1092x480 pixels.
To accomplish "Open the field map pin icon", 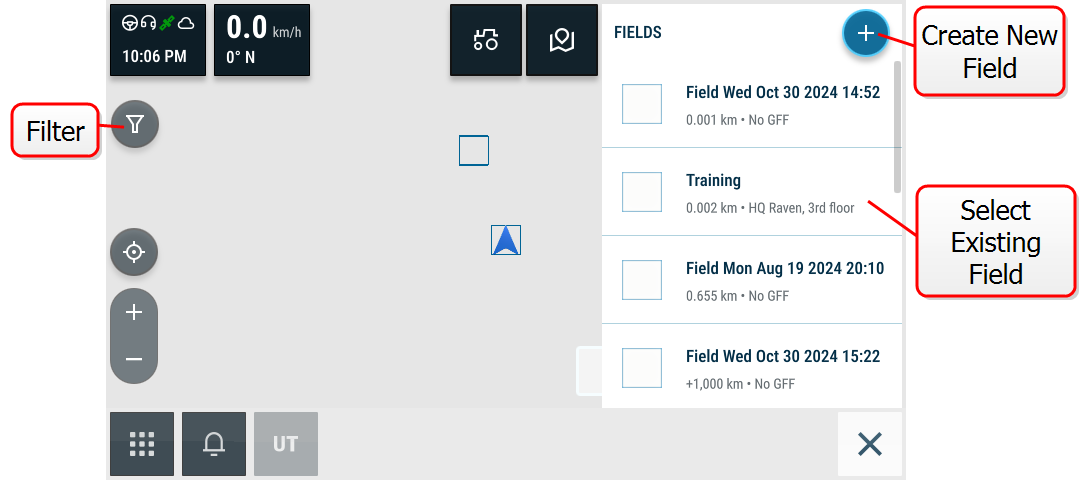I will tap(561, 40).
